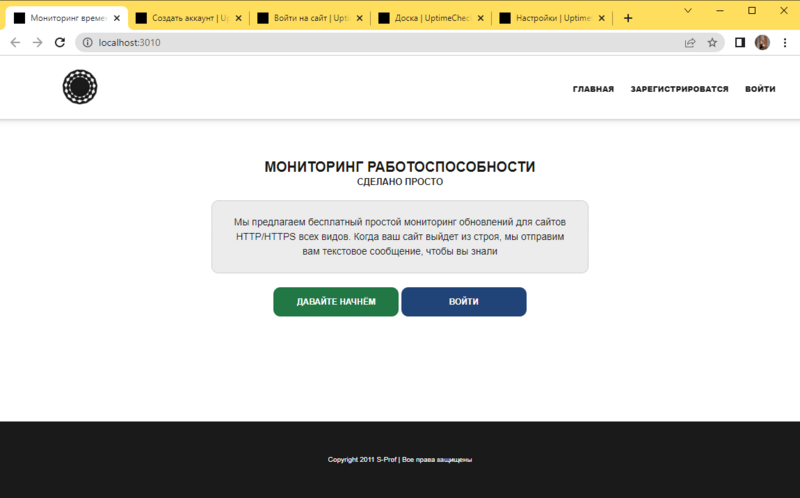This screenshot has width=800, height=498.
Task: Share this page icon
Action: pos(690,43)
